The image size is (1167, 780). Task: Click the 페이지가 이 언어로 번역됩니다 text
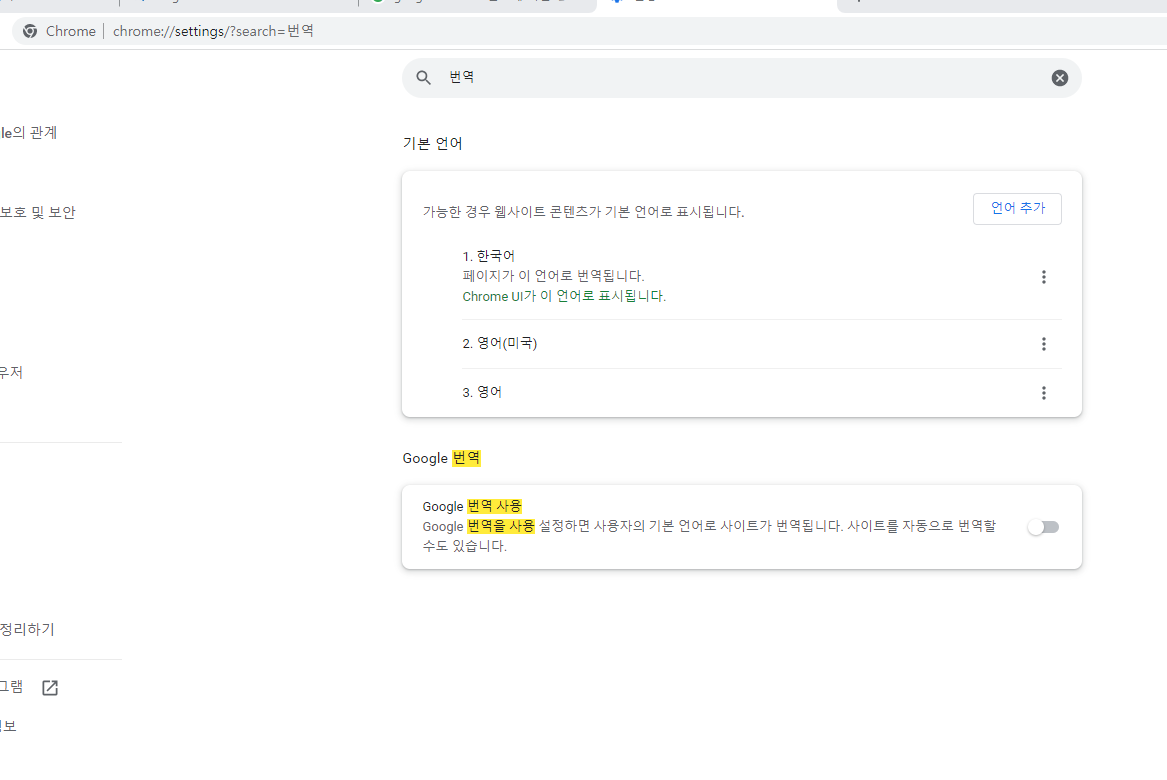(x=553, y=276)
